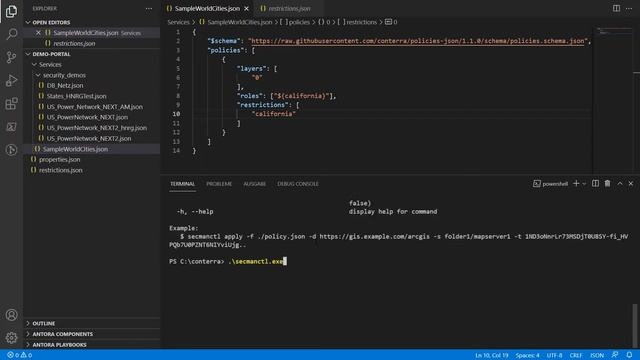Collapse the DEMO-PORTAL section
The image size is (640, 360).
[x=51, y=54]
